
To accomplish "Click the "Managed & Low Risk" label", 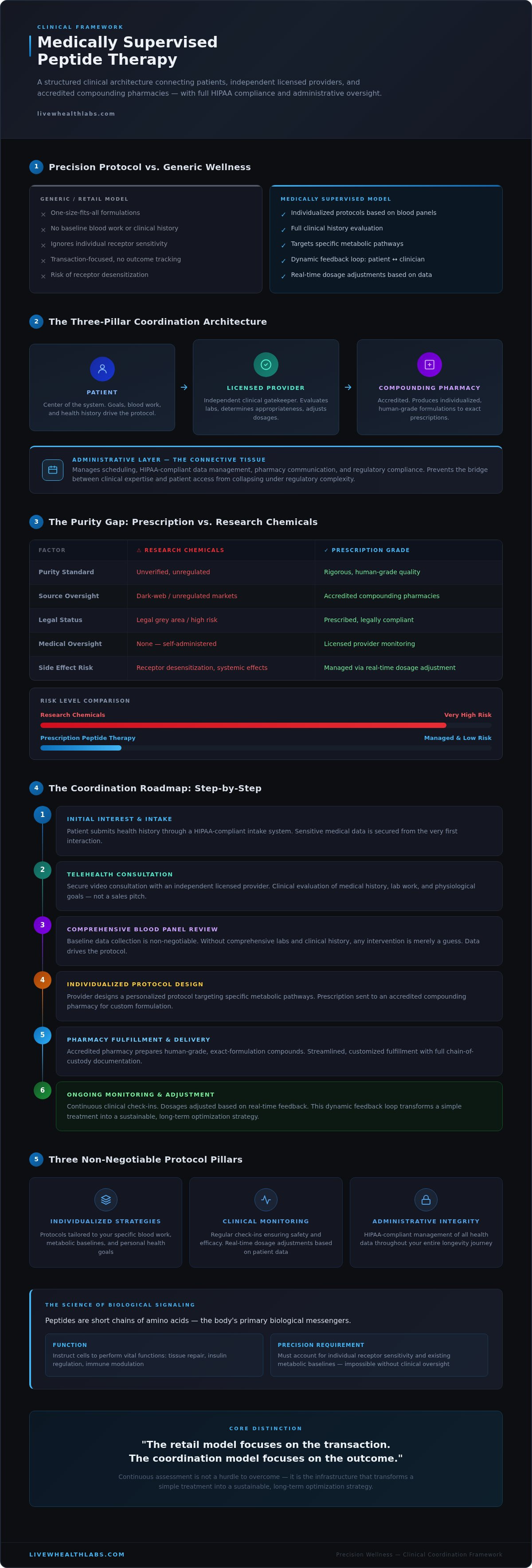I will 458,738.
